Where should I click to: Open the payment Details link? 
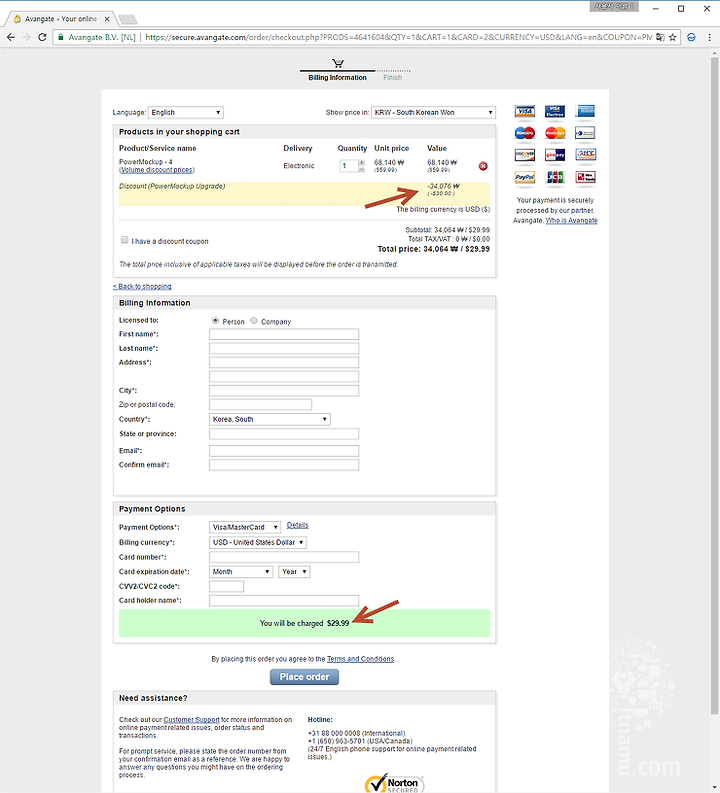point(297,525)
